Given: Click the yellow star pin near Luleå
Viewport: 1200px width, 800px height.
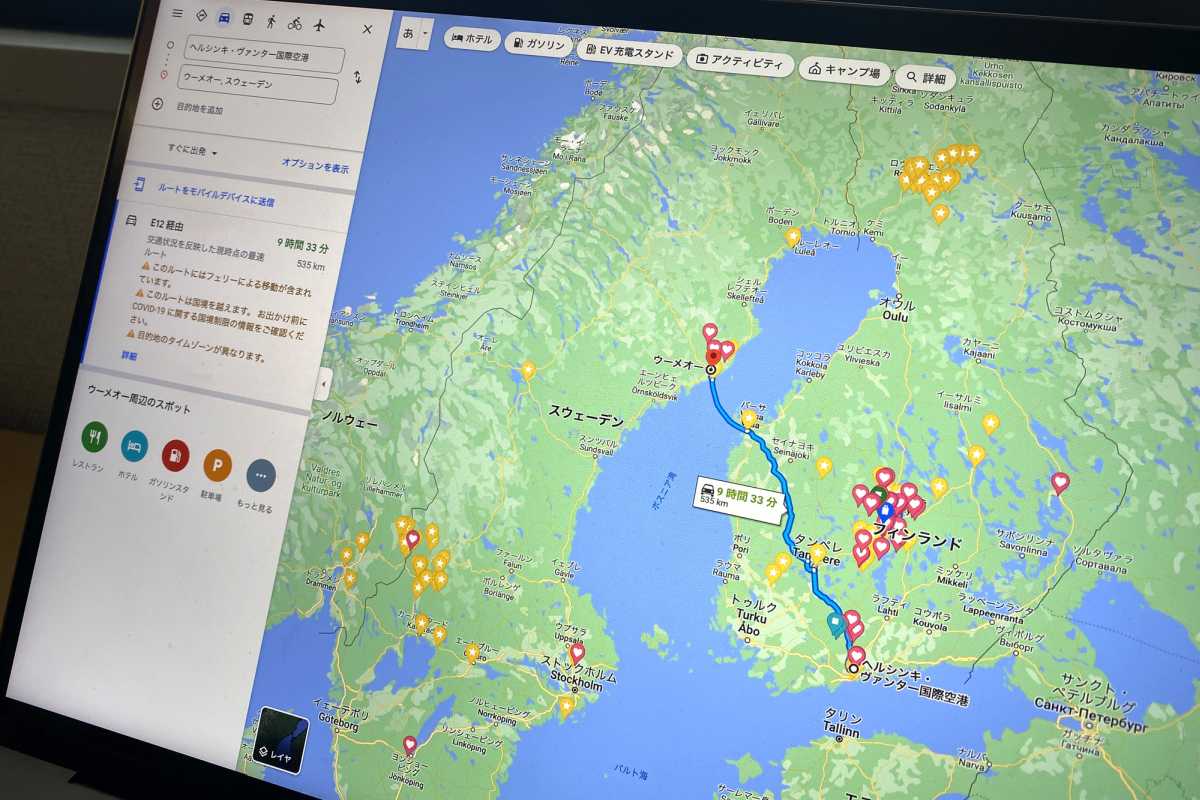Looking at the screenshot, I should click(x=793, y=237).
